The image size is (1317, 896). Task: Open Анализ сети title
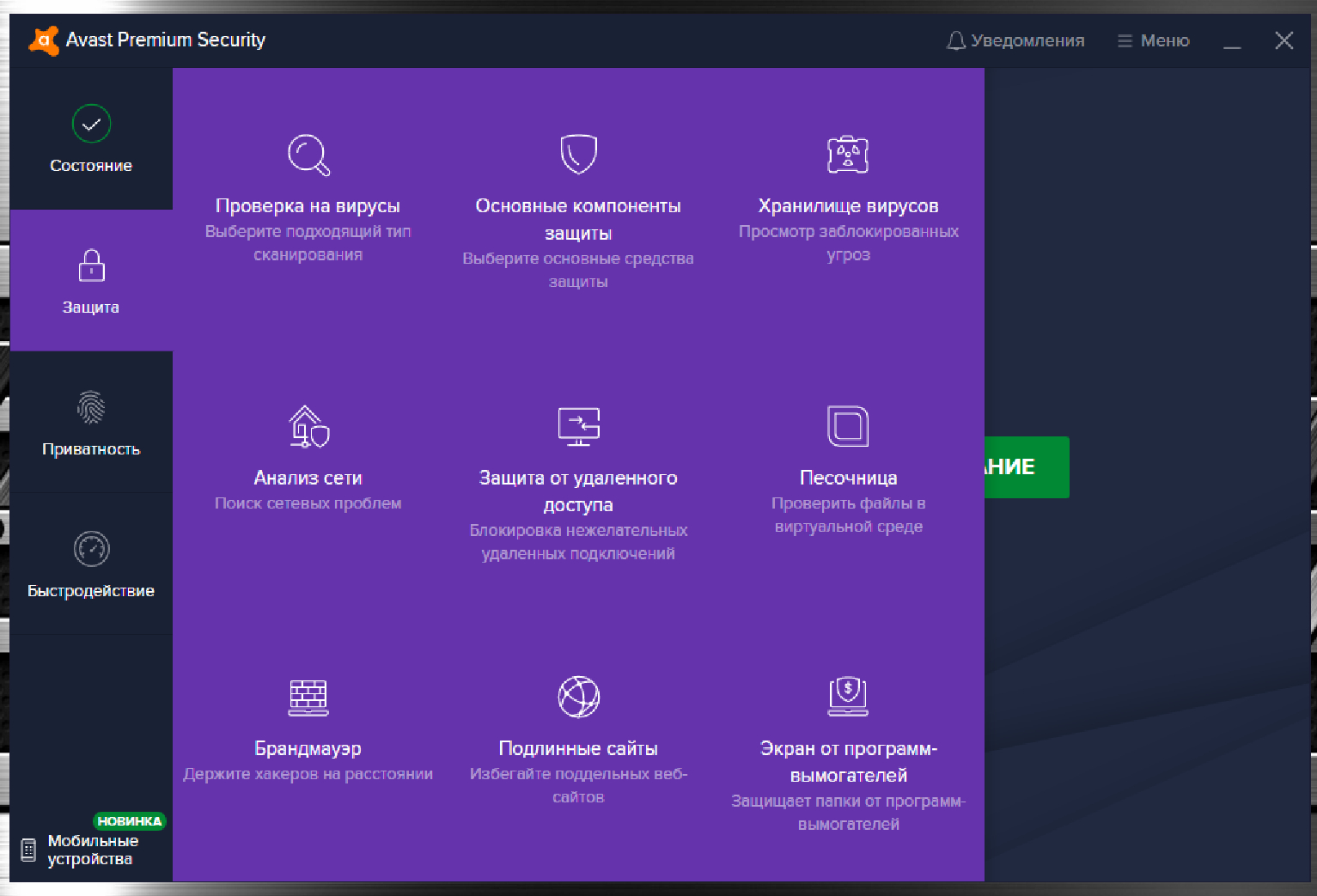coord(308,478)
